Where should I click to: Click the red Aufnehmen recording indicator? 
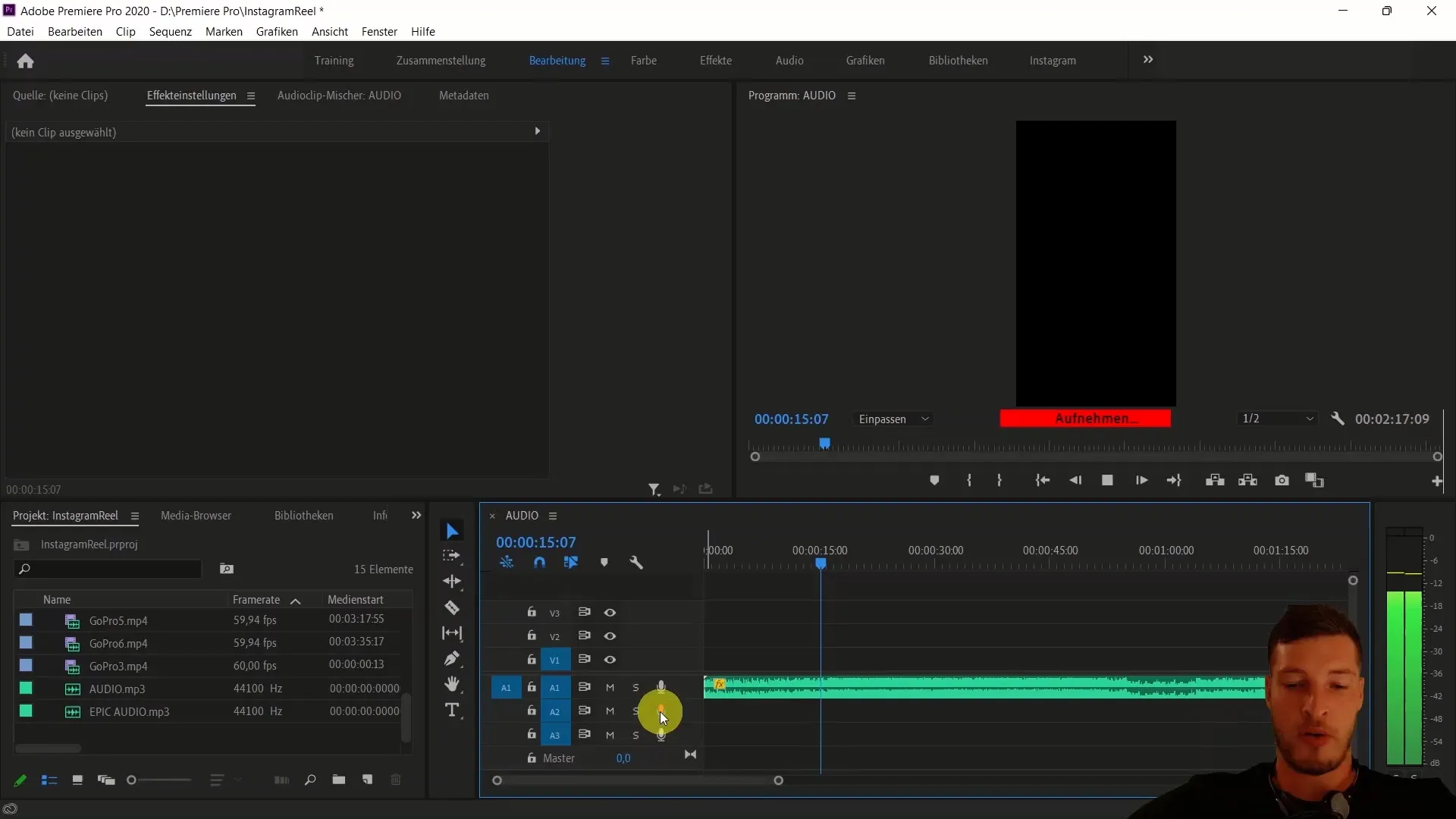pos(1085,419)
